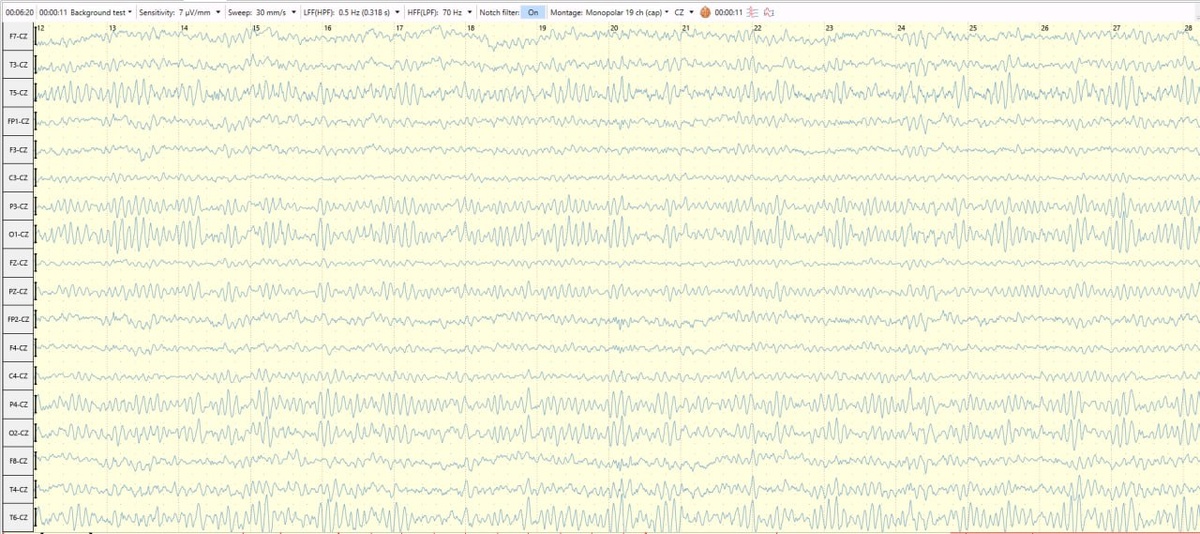This screenshot has width=1200, height=534.
Task: Click the 19 second time marker
Action: pyautogui.click(x=542, y=28)
